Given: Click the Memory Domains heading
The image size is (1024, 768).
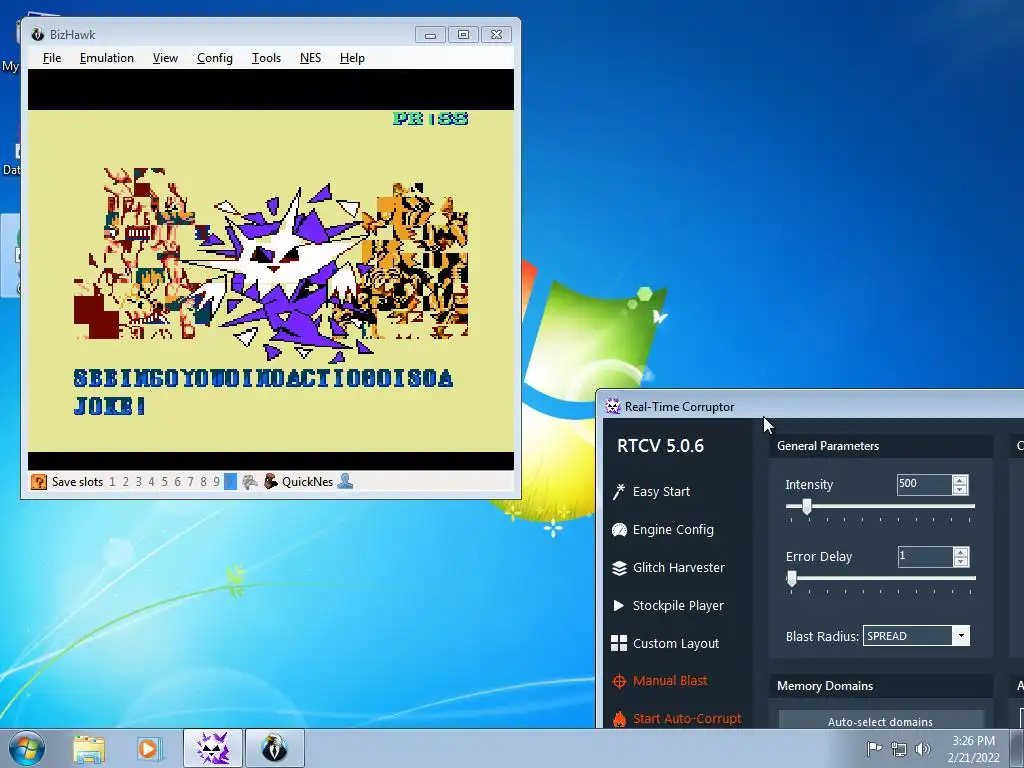Looking at the screenshot, I should 825,686.
